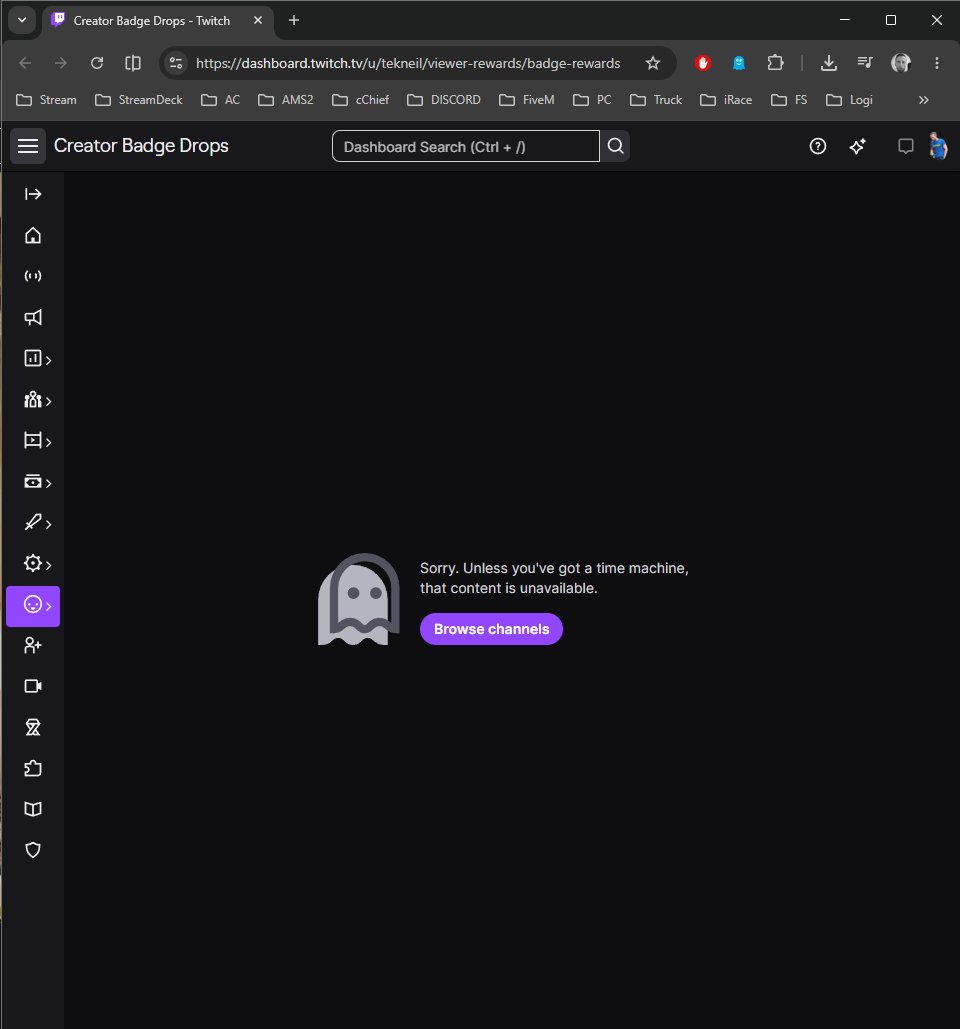The width and height of the screenshot is (960, 1029).
Task: Open the Truck bookmarks folder
Action: click(x=656, y=100)
